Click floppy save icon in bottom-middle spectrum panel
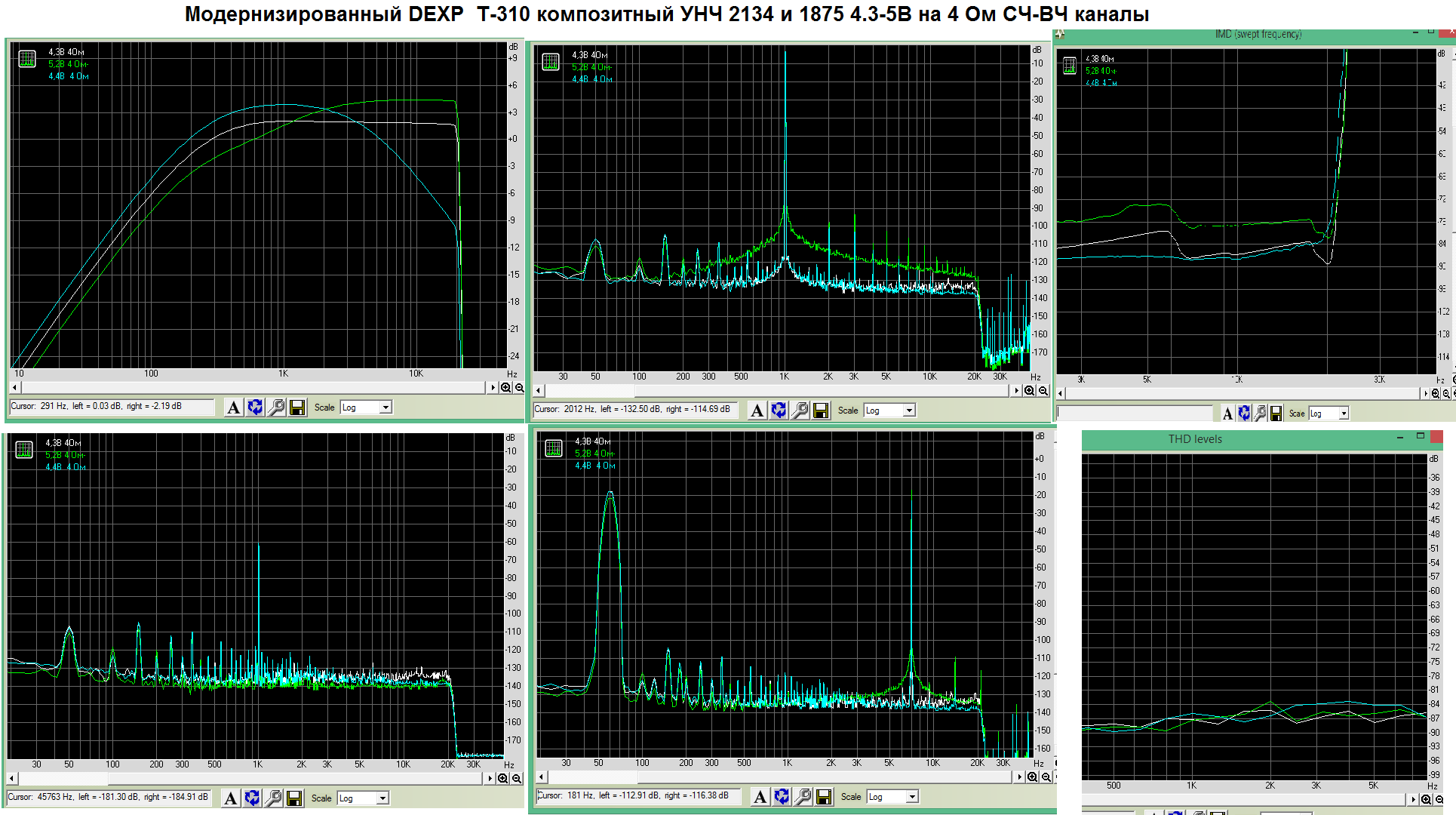Viewport: 1456px width, 815px height. [x=824, y=797]
